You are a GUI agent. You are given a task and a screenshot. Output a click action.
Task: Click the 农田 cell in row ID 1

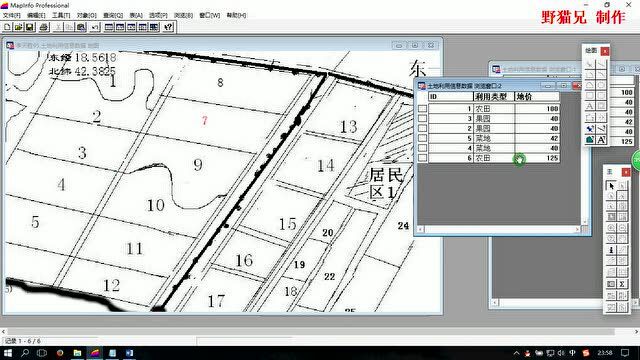[x=494, y=109]
